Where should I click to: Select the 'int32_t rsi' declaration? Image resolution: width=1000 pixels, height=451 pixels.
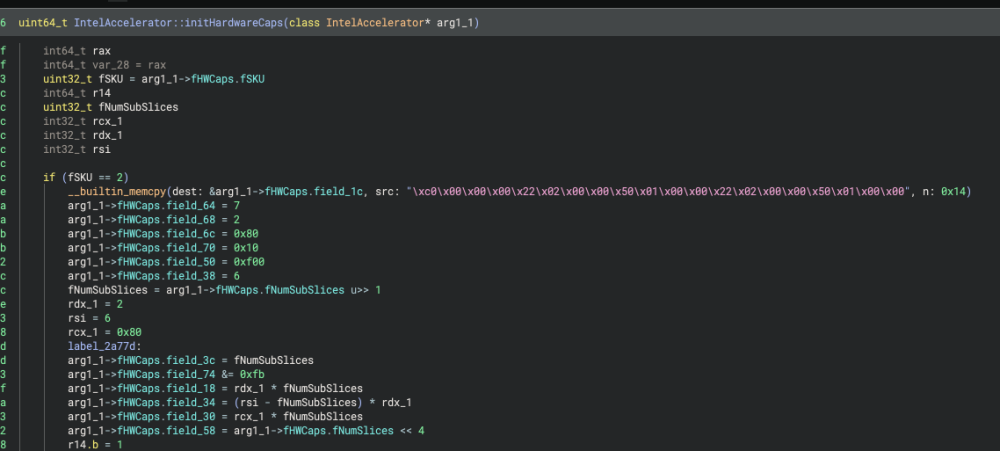pos(77,149)
